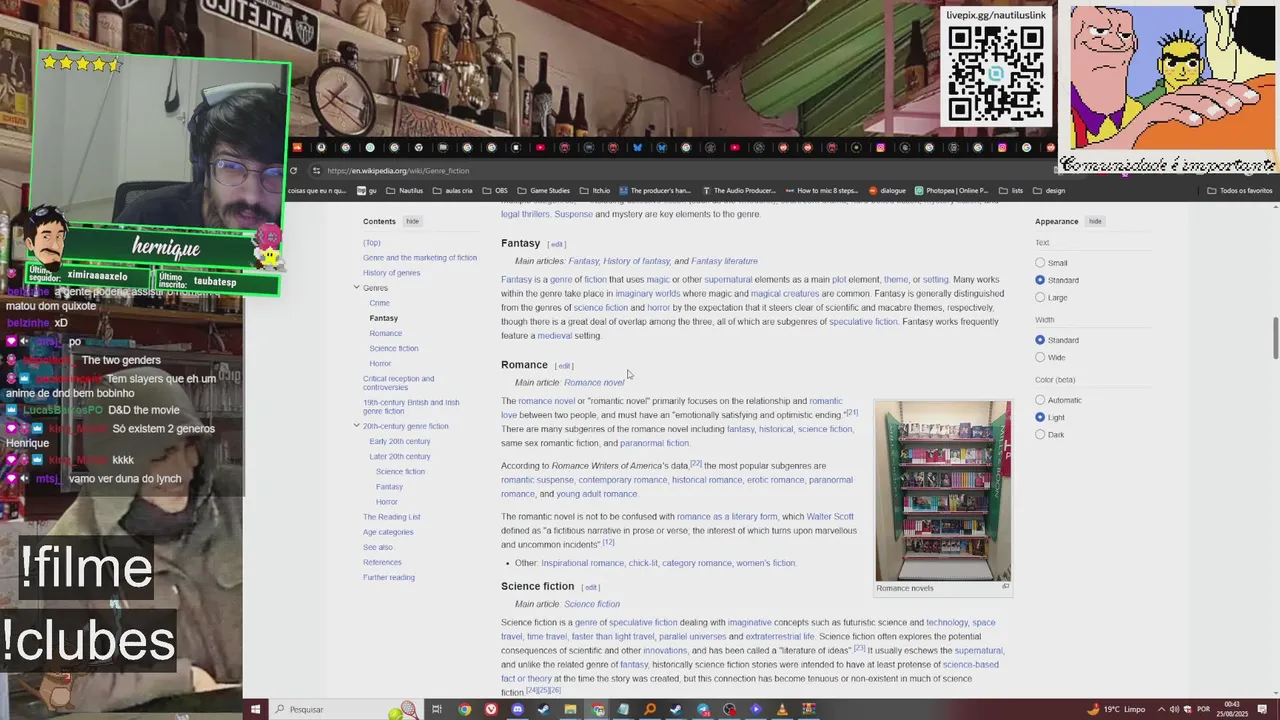
Task: Select Standard text size
Action: click(1040, 280)
